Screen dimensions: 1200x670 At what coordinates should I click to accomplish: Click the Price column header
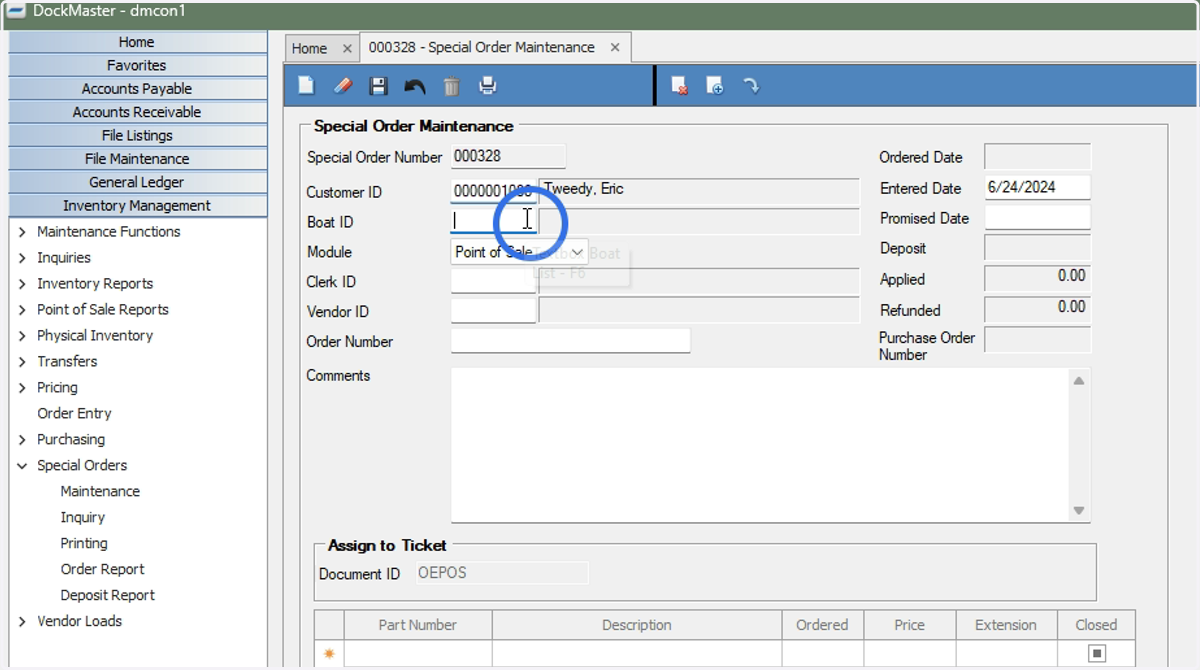pos(910,625)
